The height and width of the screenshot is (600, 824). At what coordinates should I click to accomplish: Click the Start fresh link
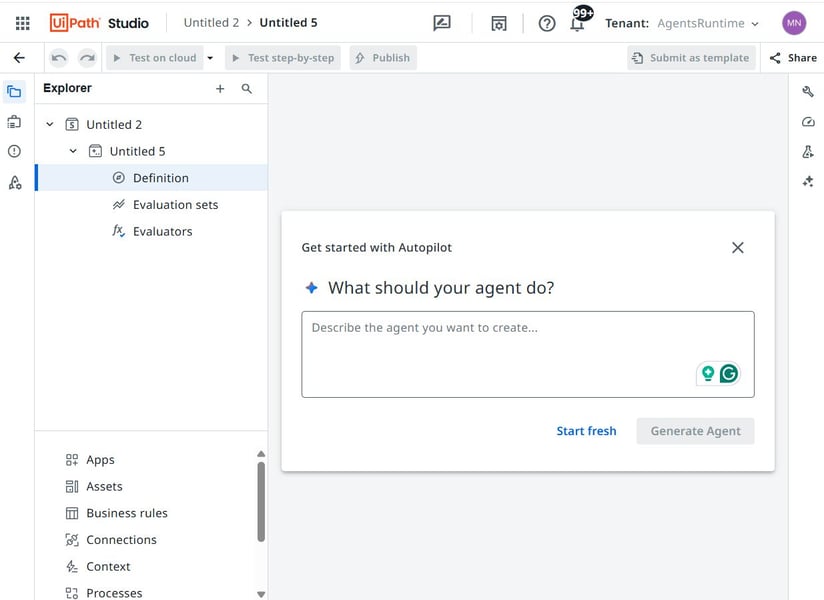pyautogui.click(x=586, y=431)
